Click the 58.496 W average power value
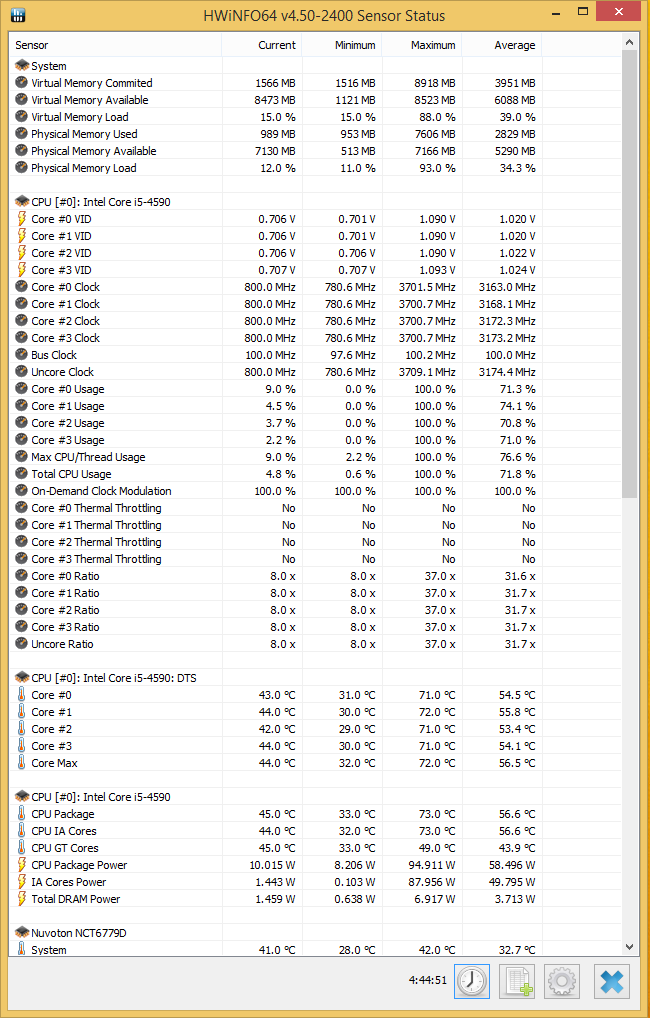 pyautogui.click(x=512, y=865)
